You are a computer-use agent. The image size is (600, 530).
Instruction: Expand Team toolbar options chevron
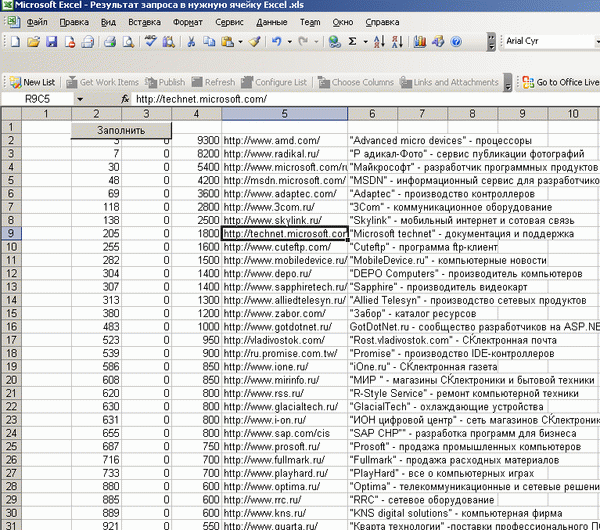[x=508, y=82]
